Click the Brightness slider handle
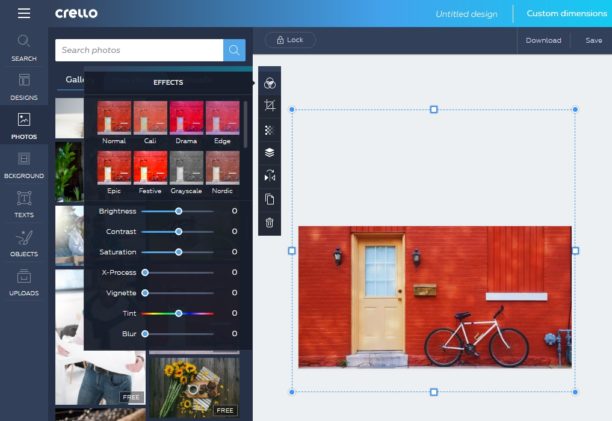 pos(179,211)
